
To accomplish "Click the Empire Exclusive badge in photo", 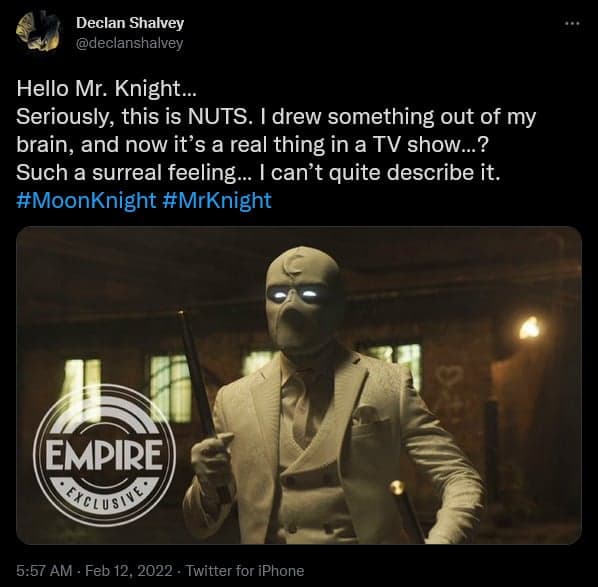I will pos(104,456).
